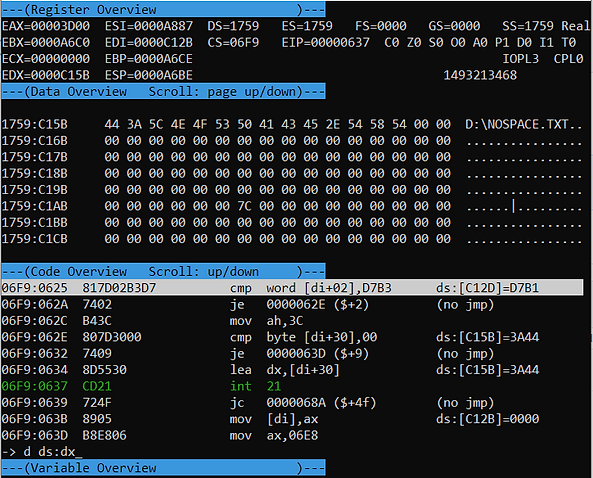The height and width of the screenshot is (478, 593).
Task: Click the Real mode indicator
Action: pos(575,26)
